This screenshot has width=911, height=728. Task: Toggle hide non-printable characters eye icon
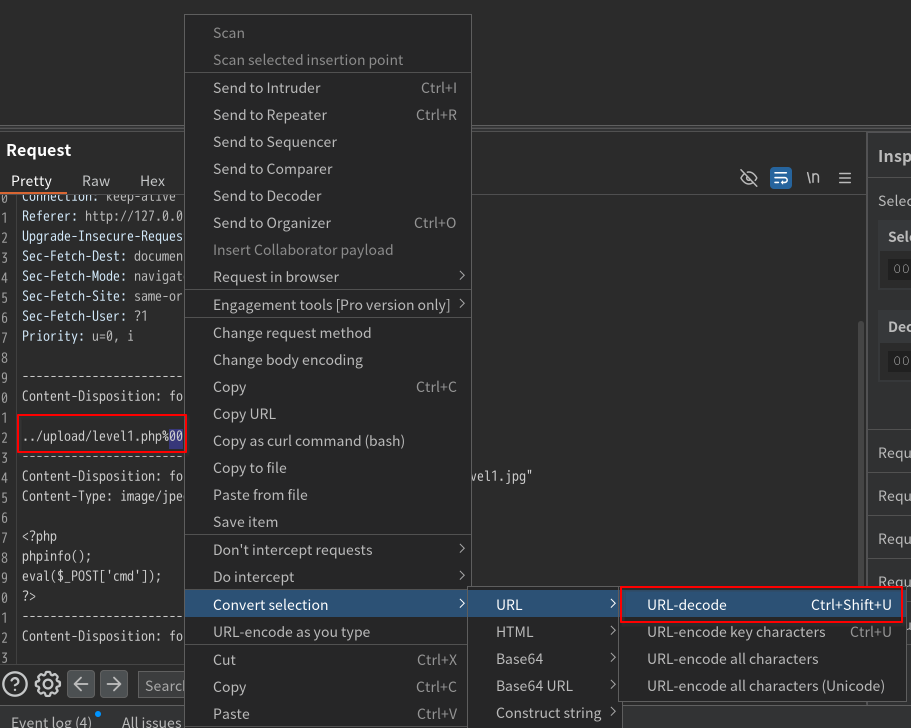tap(748, 178)
